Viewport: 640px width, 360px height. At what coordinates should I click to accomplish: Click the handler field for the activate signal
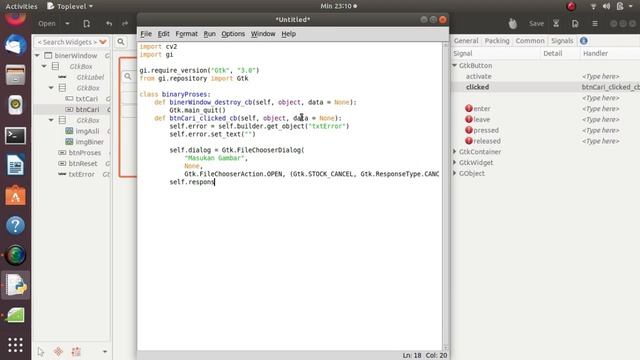600,76
